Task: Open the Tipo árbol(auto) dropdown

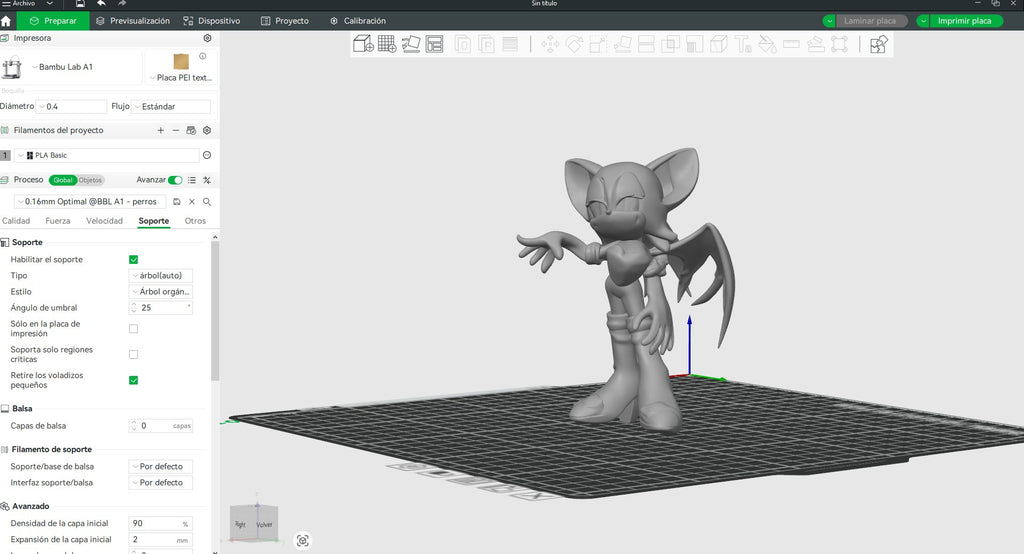Action: pos(161,276)
